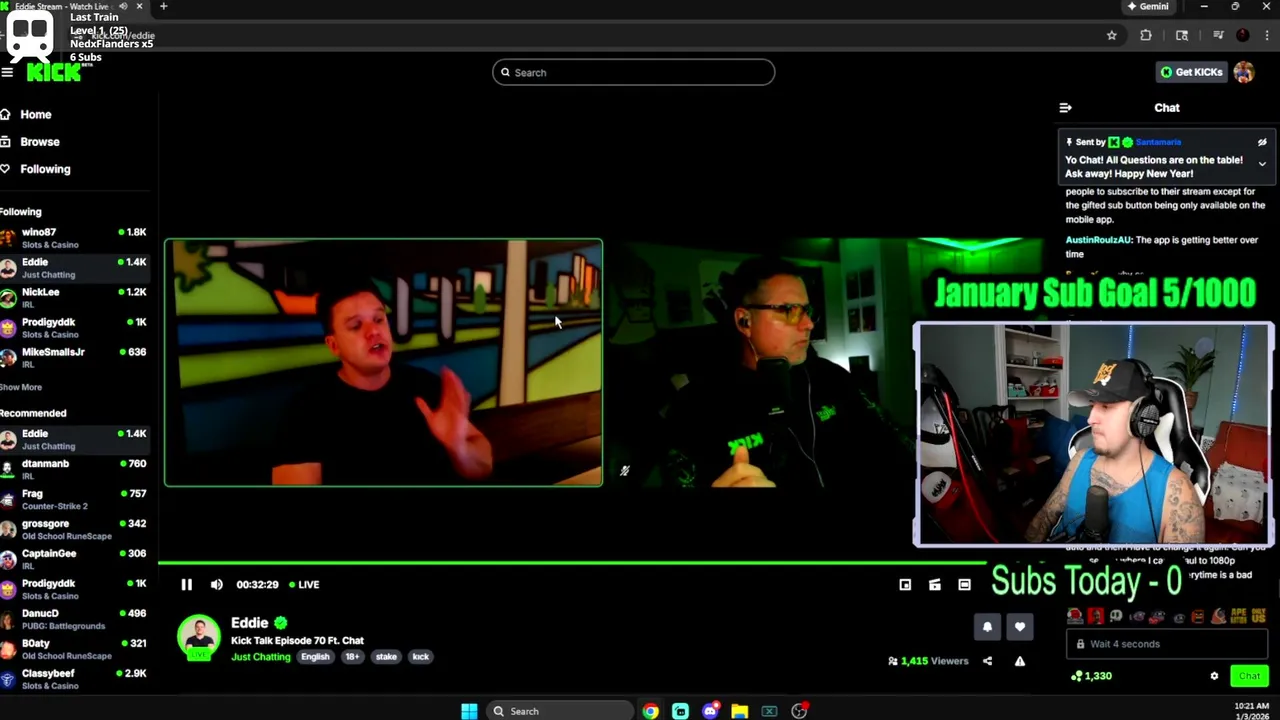This screenshot has height=720, width=1280.
Task: Share the stream with share icon
Action: pyautogui.click(x=987, y=661)
